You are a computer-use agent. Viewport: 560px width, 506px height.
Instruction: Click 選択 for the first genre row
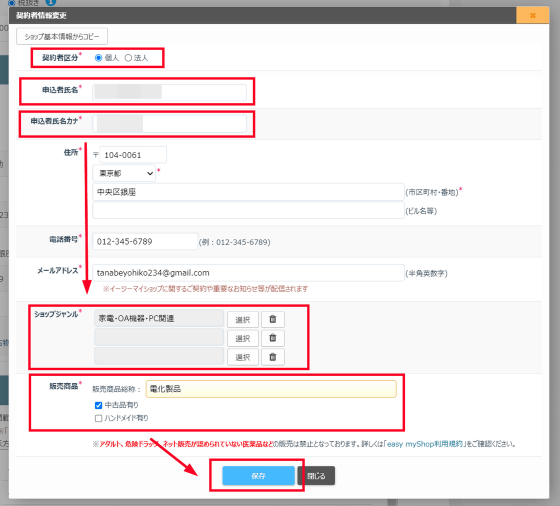point(243,320)
